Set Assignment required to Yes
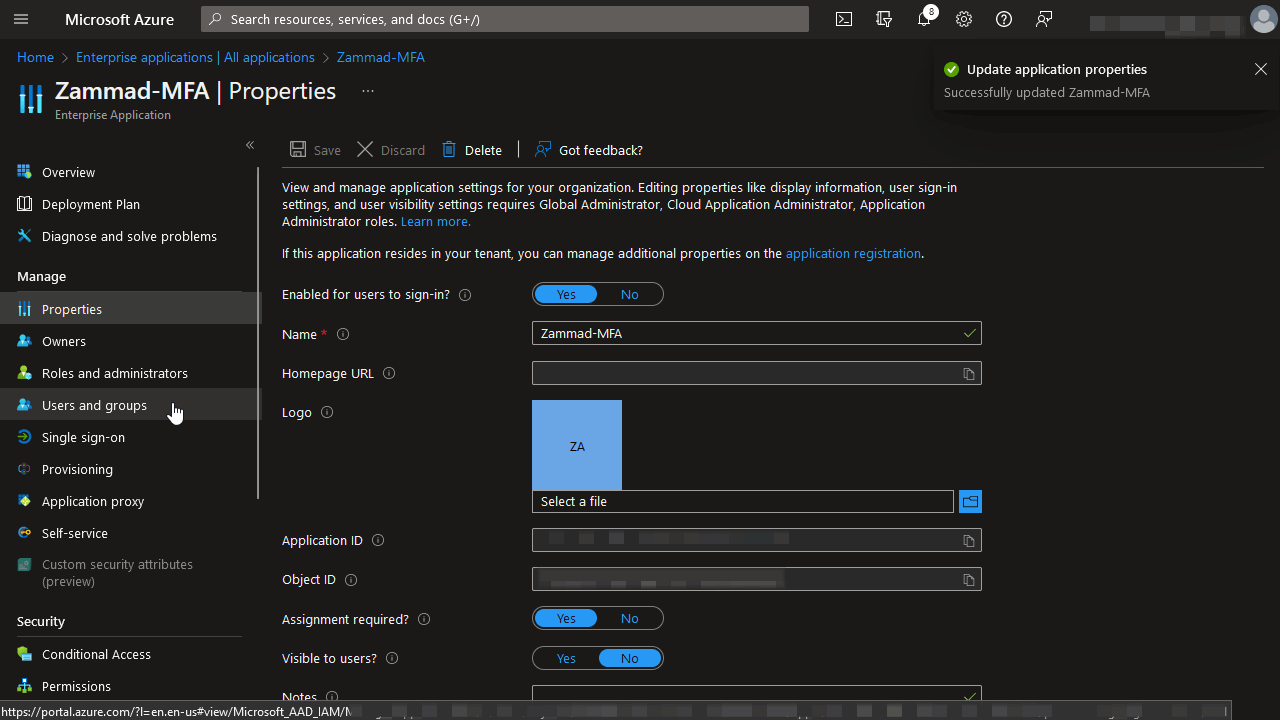 566,618
